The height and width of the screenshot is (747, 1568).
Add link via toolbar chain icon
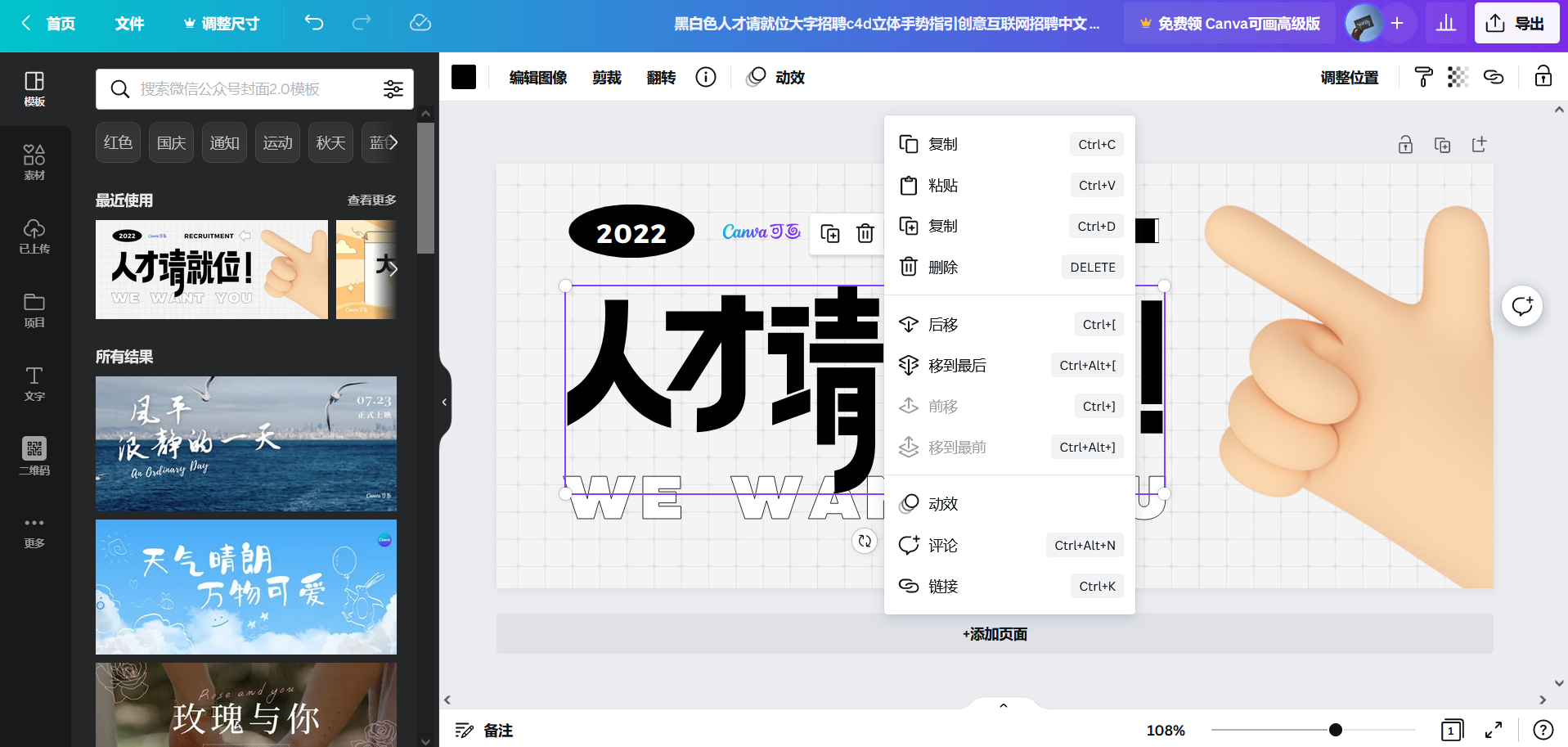pos(1494,77)
